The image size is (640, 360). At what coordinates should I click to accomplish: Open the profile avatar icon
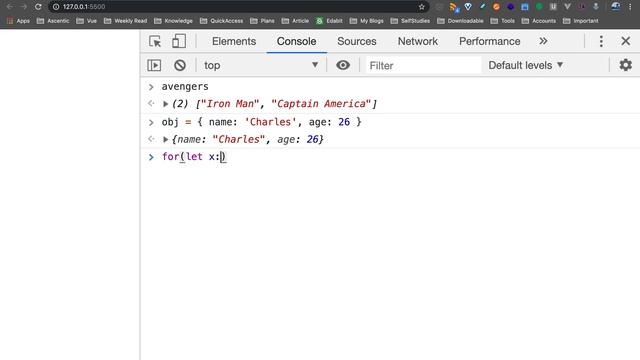point(616,7)
